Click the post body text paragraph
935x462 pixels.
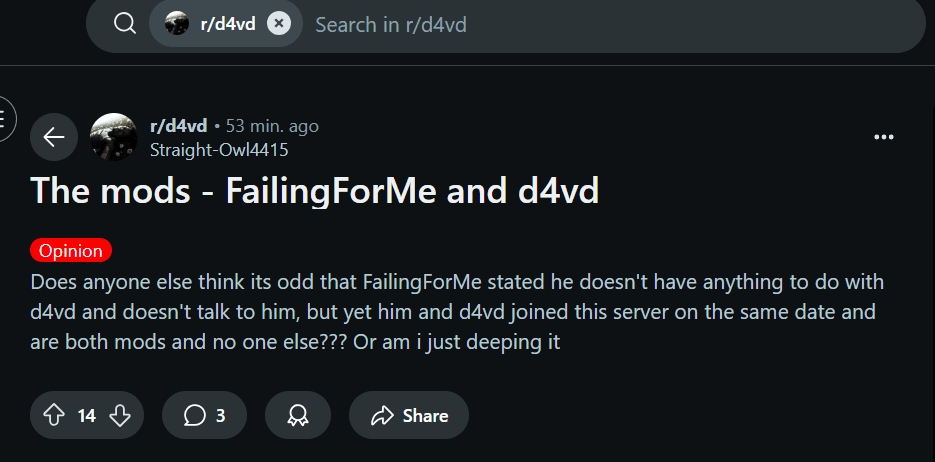click(x=457, y=312)
